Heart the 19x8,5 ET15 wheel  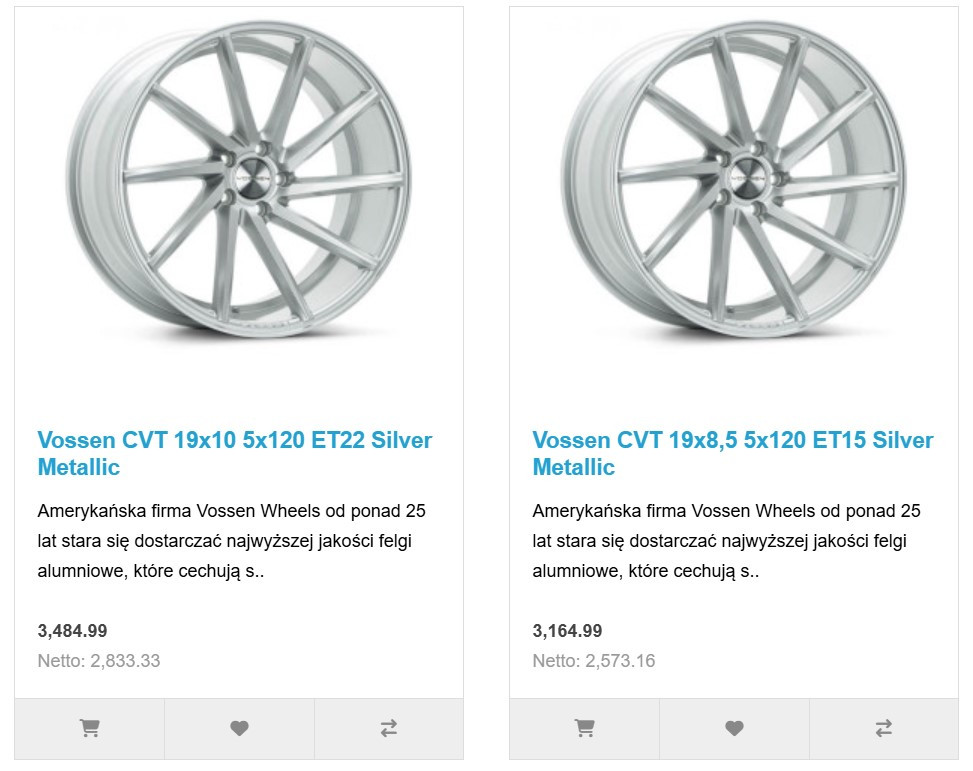tap(734, 729)
